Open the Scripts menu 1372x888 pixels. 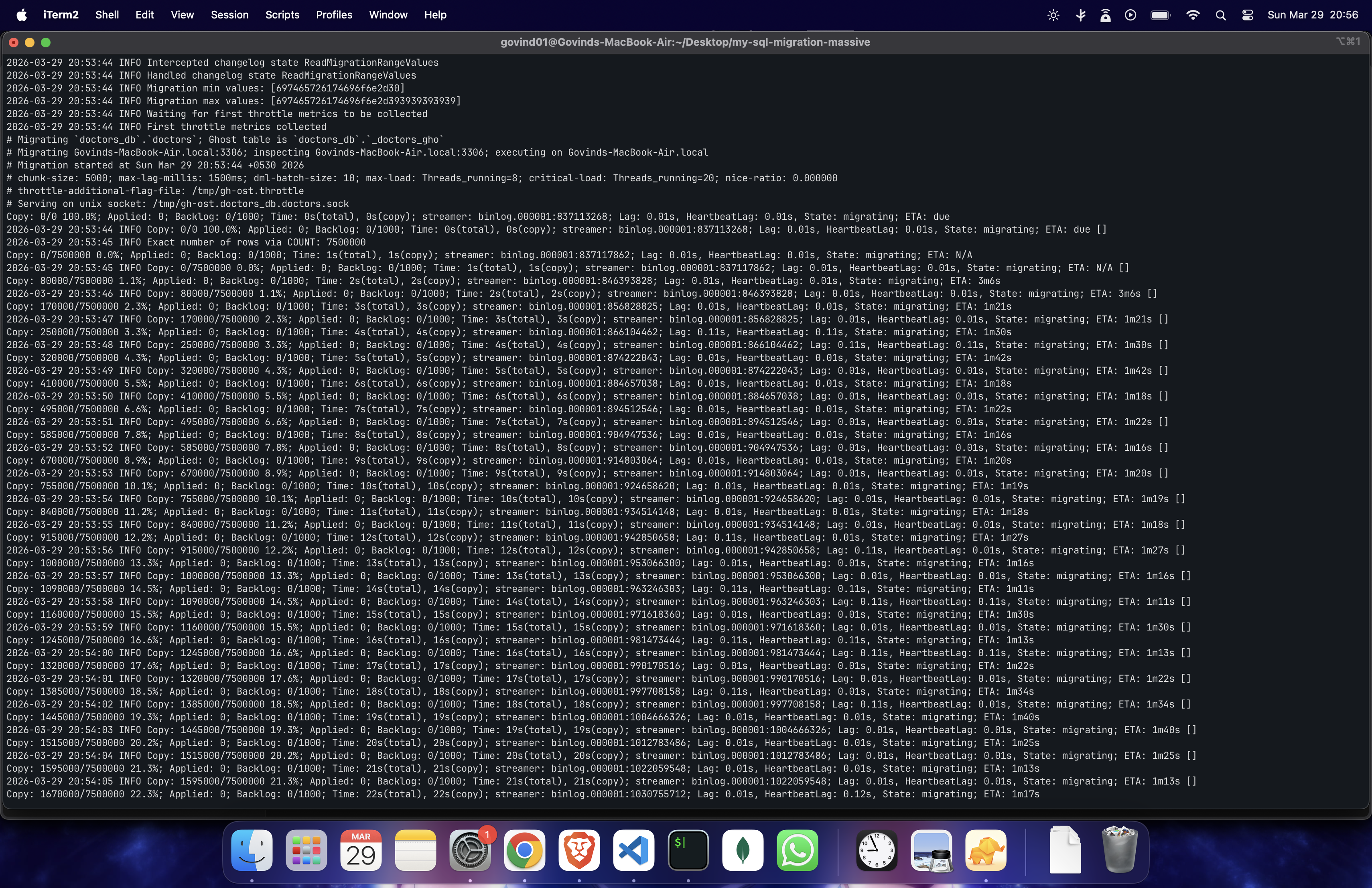[x=282, y=15]
